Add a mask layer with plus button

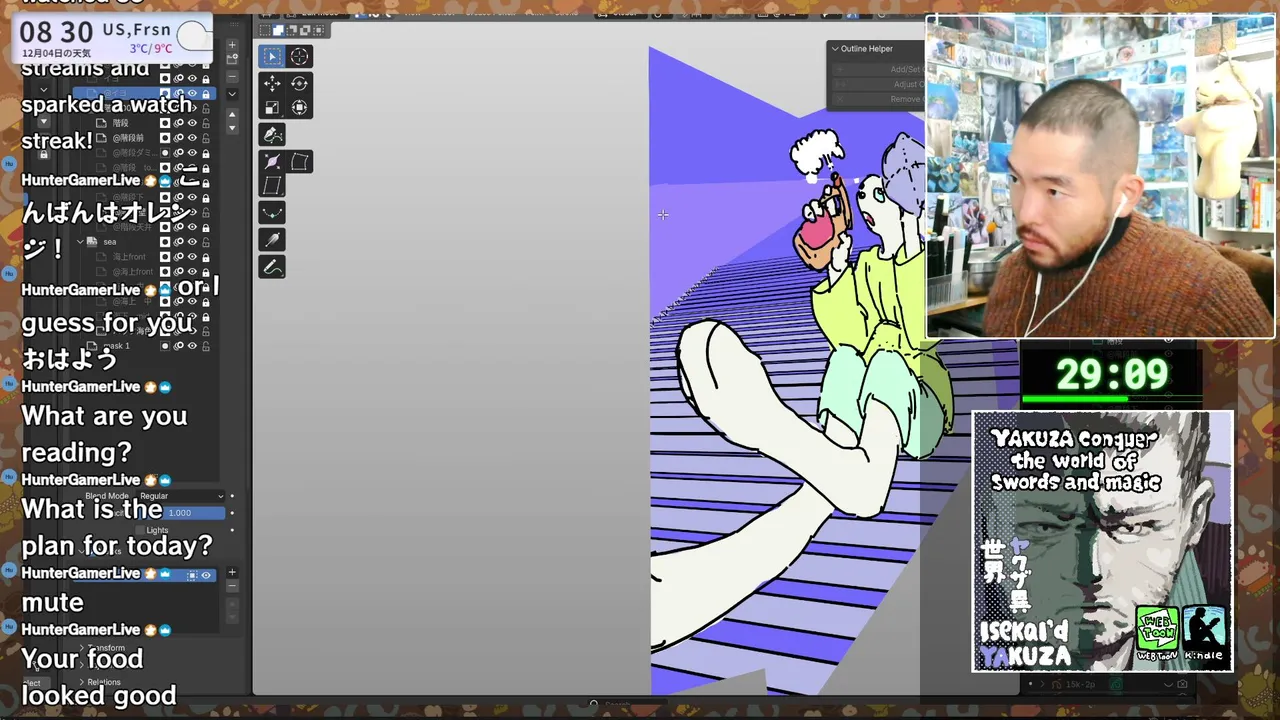pos(232,572)
